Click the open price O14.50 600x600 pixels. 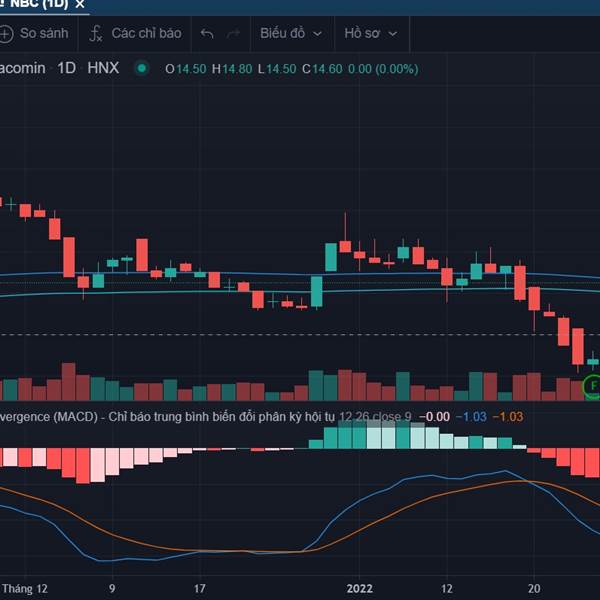186,69
